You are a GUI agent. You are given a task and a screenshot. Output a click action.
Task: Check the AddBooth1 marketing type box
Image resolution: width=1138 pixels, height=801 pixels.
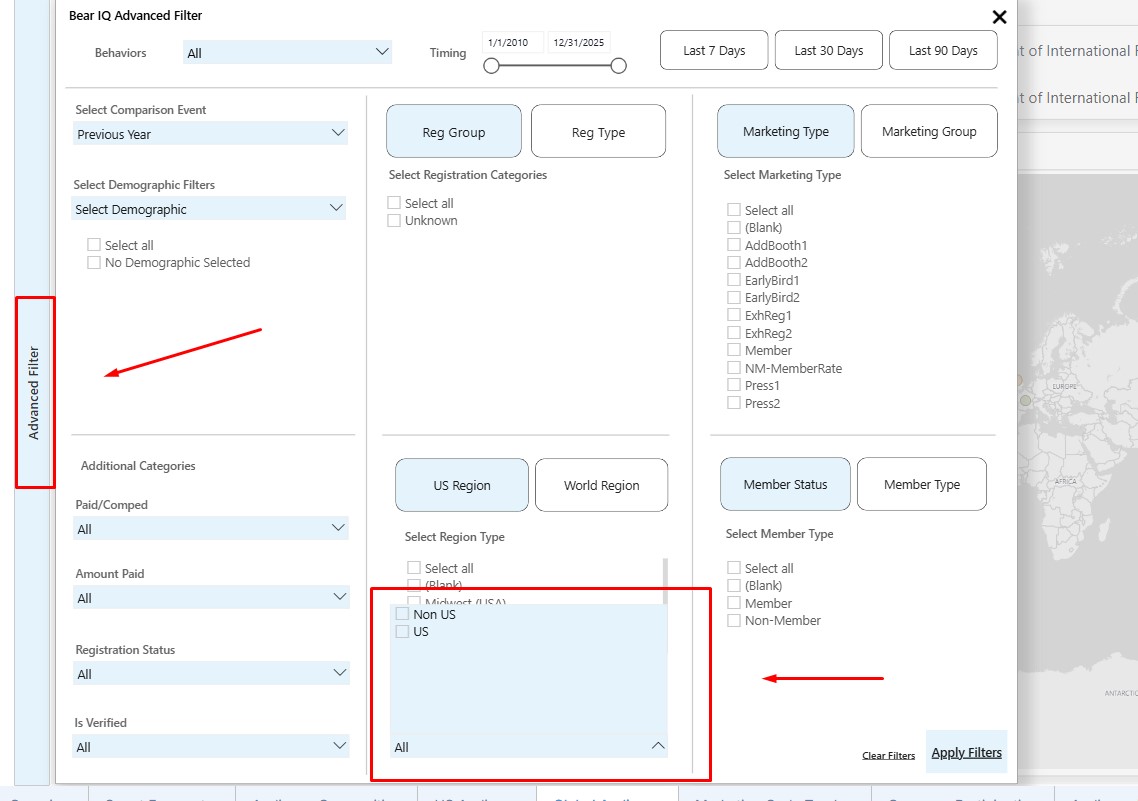click(x=734, y=245)
